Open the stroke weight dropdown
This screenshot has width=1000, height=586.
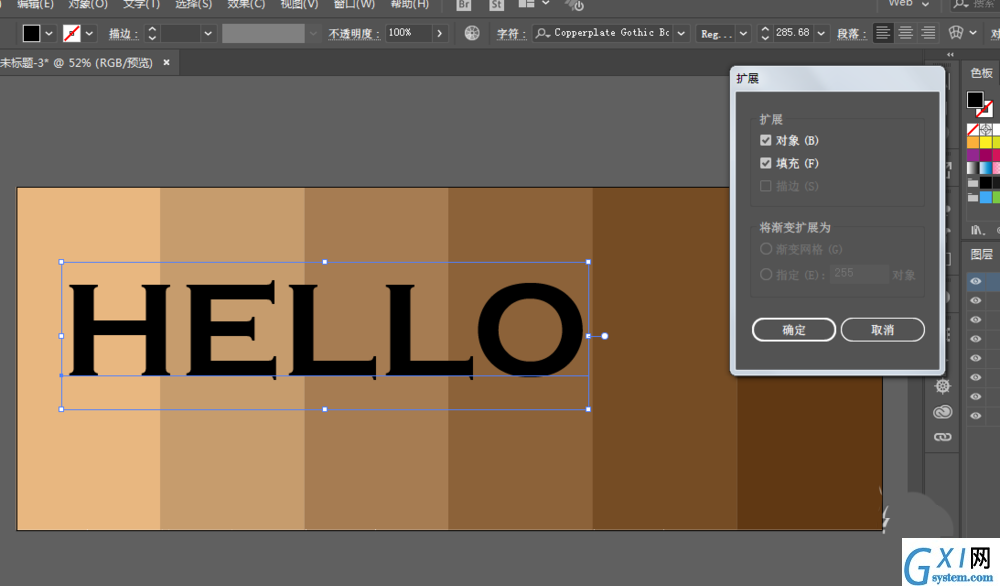click(208, 33)
